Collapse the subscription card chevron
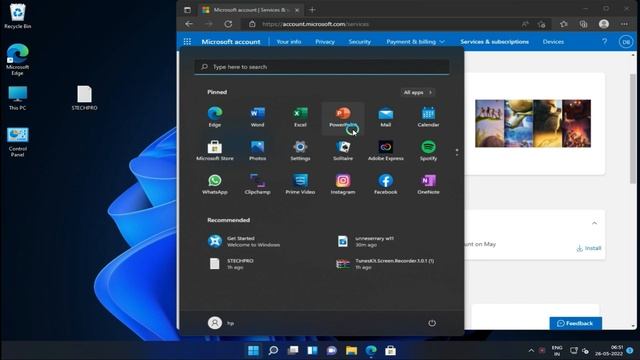This screenshot has width=640, height=360. (594, 223)
